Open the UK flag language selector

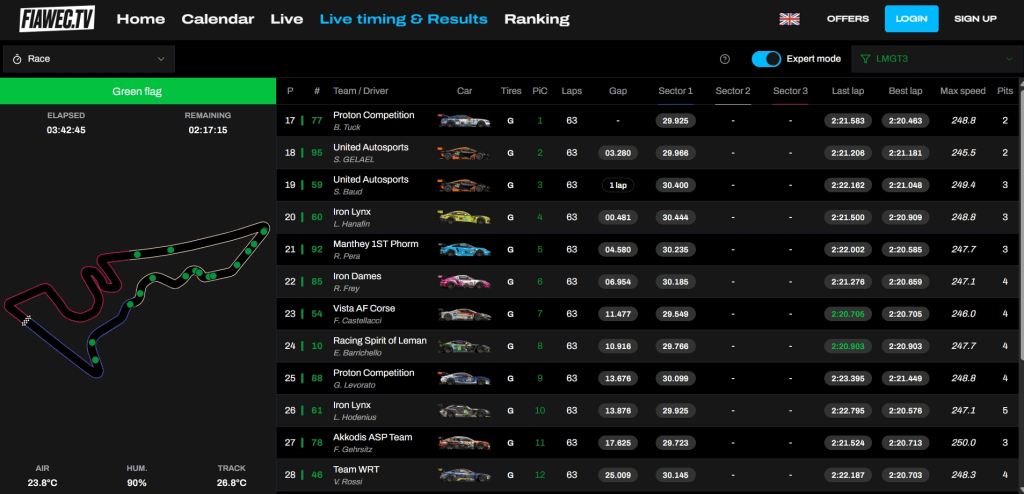(x=789, y=19)
